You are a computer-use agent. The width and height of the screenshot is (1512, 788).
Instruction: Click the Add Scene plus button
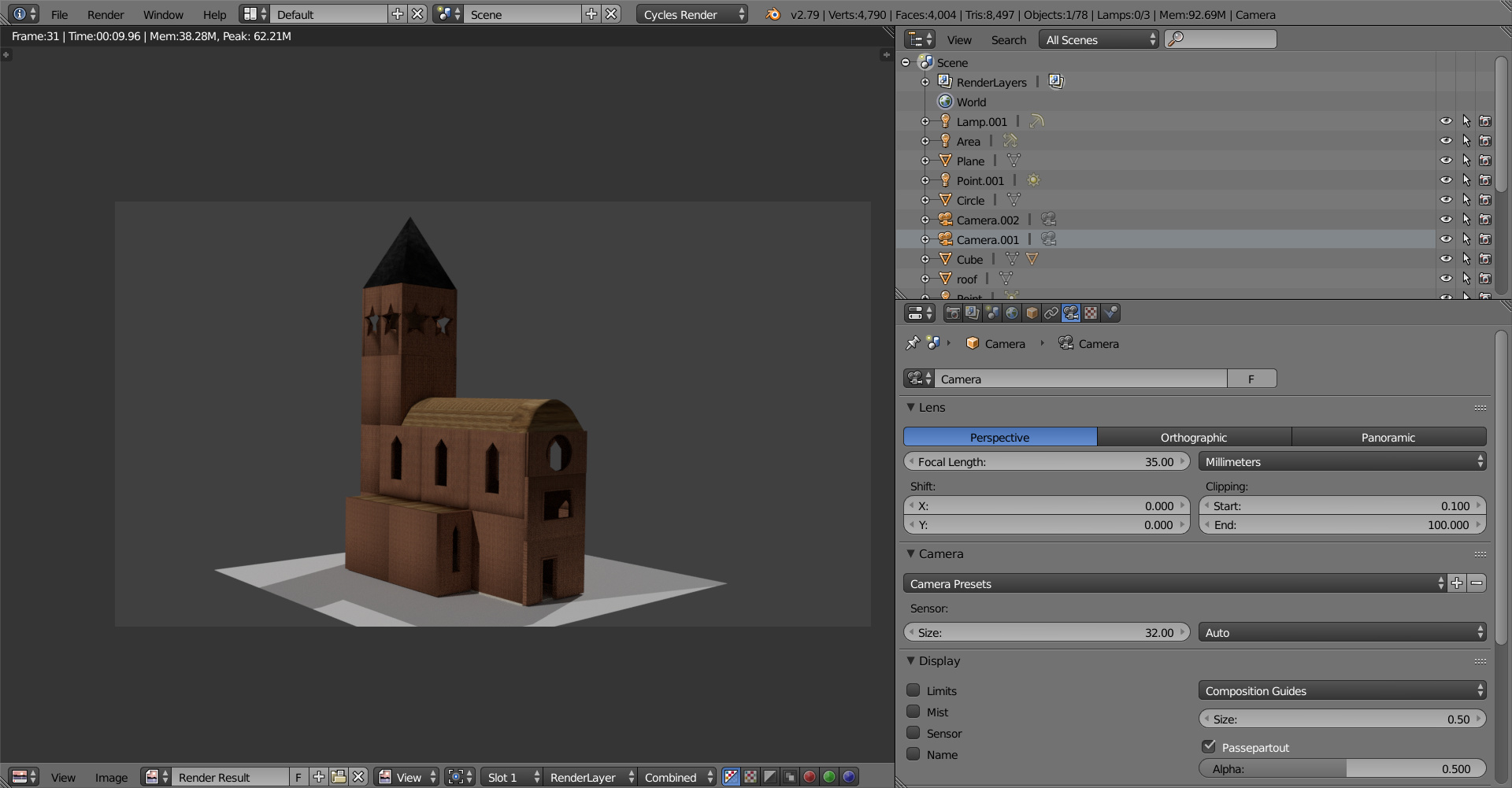coord(591,14)
